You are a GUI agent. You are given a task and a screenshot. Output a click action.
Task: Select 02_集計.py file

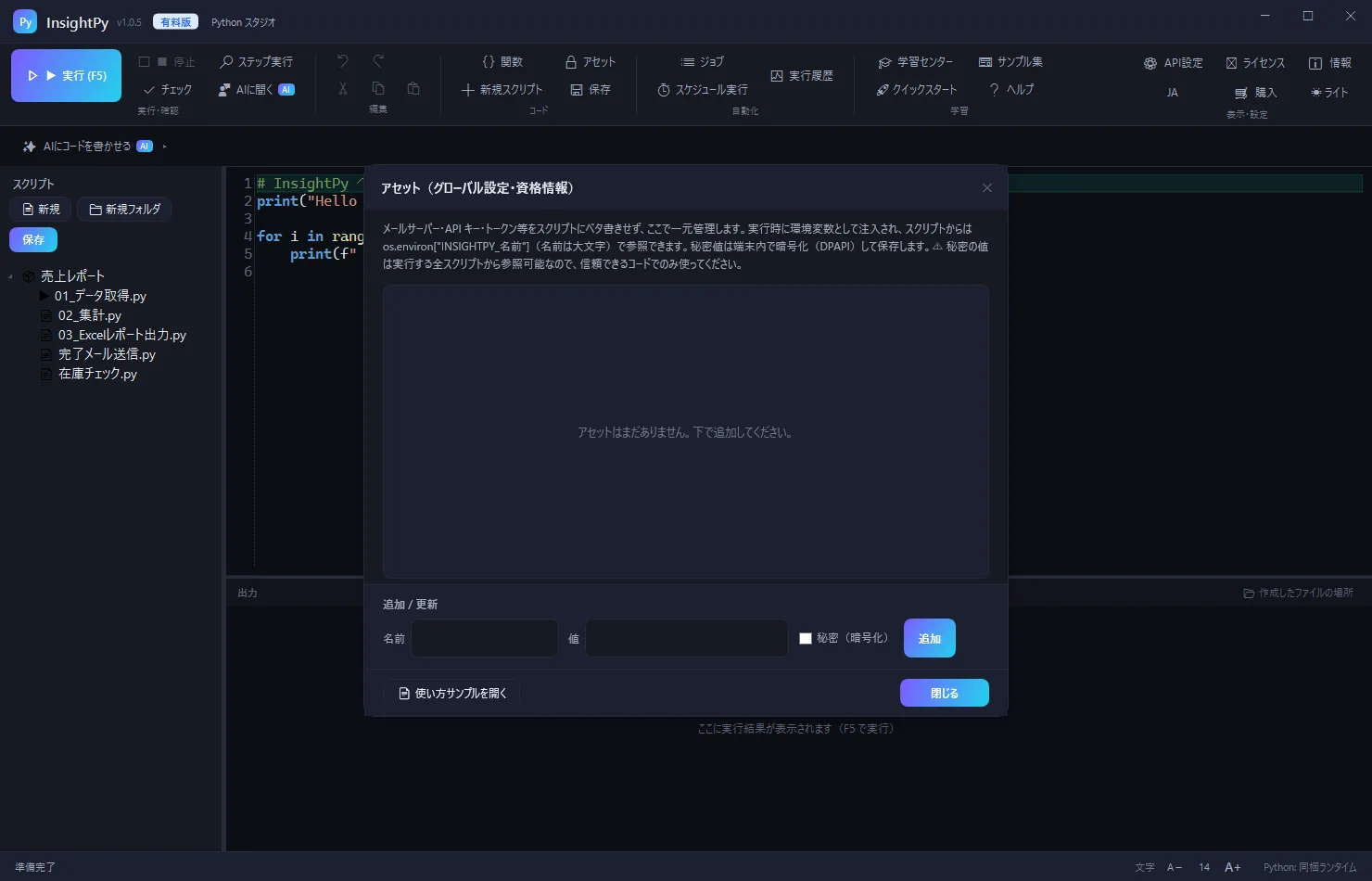click(89, 315)
